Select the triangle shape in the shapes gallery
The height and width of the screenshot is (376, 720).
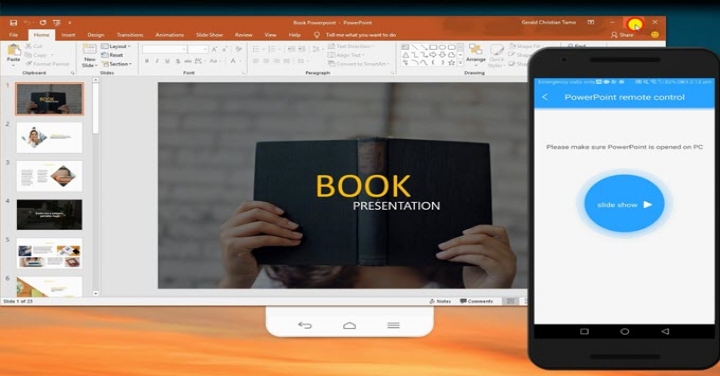click(406, 55)
